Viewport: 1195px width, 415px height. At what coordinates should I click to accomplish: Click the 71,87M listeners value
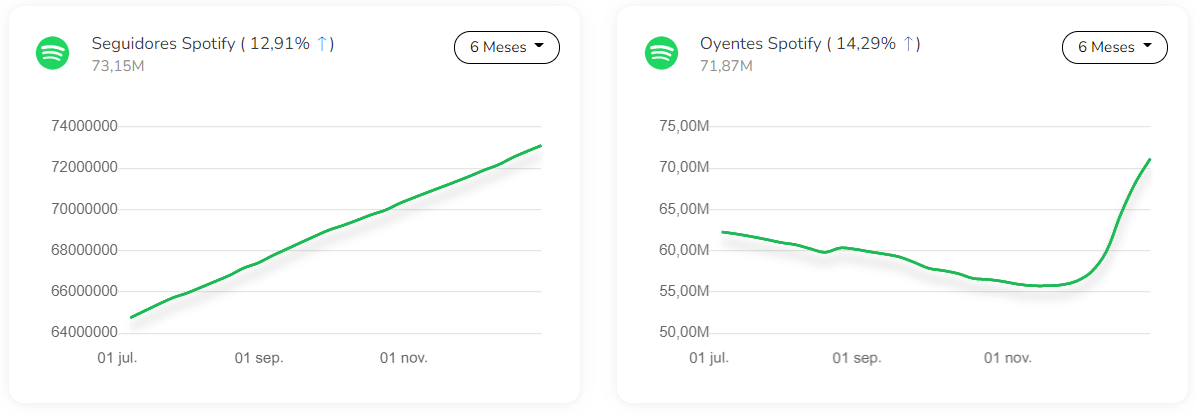pos(726,66)
